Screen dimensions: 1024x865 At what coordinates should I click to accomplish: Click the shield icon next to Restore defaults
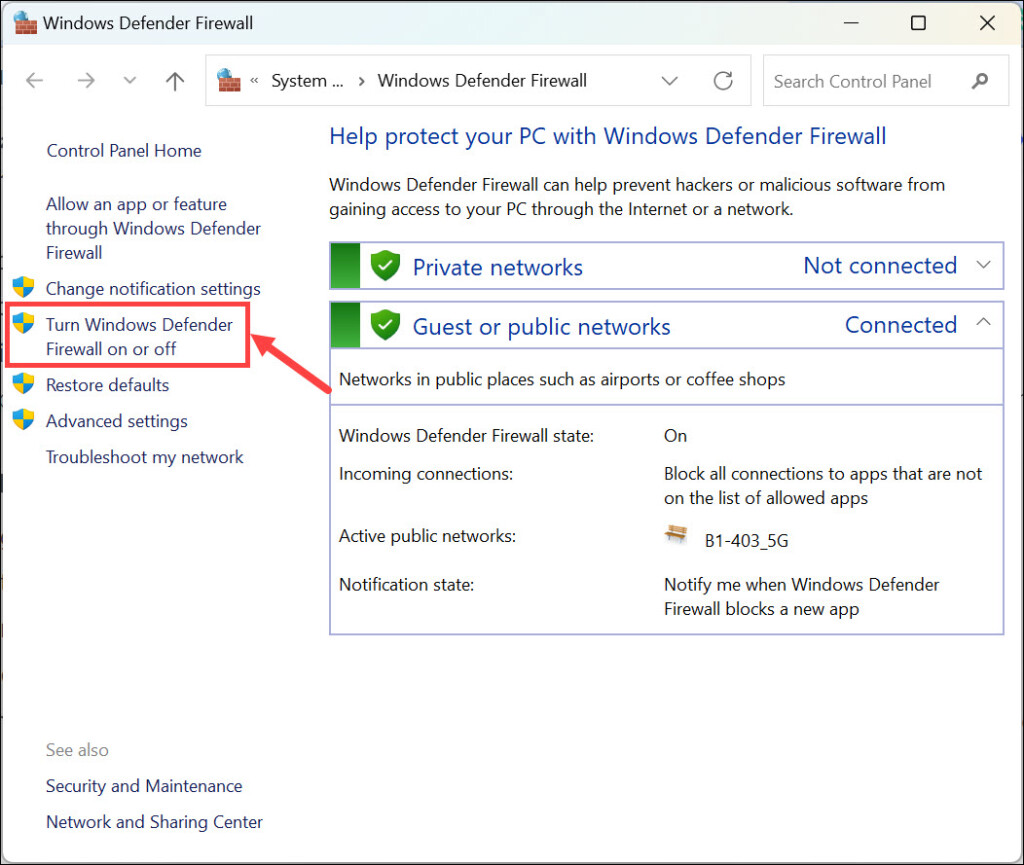point(23,384)
